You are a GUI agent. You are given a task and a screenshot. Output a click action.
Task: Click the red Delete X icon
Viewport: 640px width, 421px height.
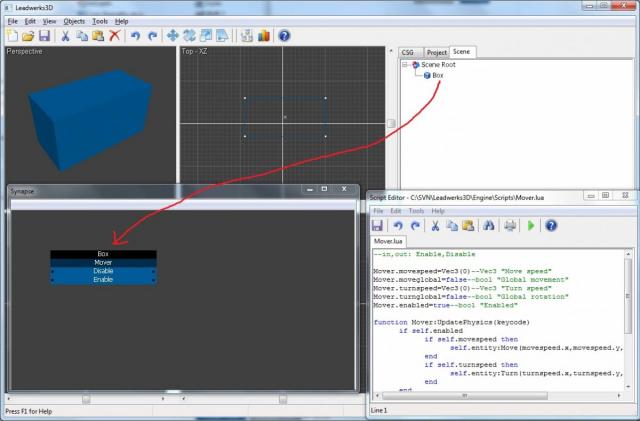click(x=115, y=35)
